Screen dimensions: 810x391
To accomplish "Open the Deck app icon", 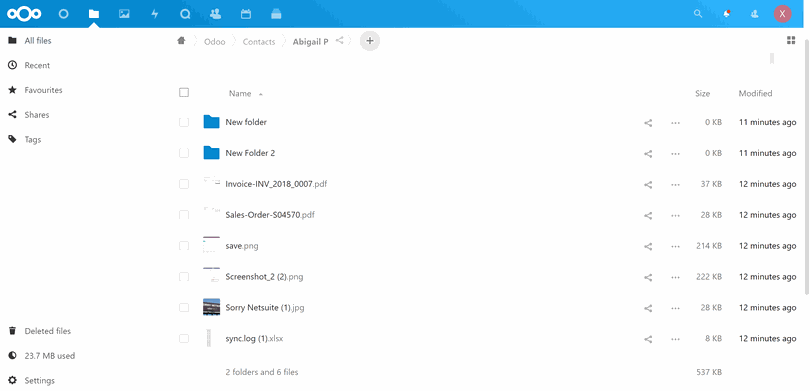I will coord(276,14).
